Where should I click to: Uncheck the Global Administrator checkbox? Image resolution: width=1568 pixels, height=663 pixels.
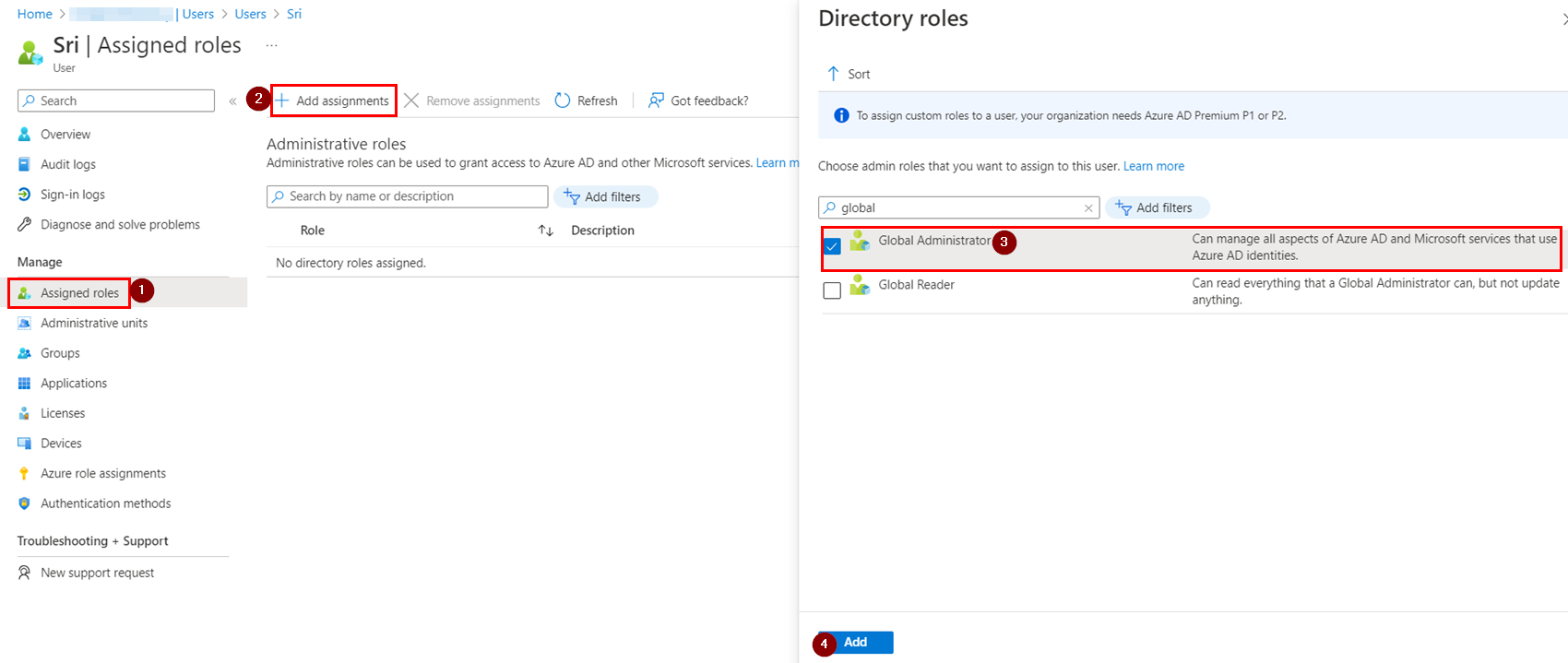pos(832,246)
